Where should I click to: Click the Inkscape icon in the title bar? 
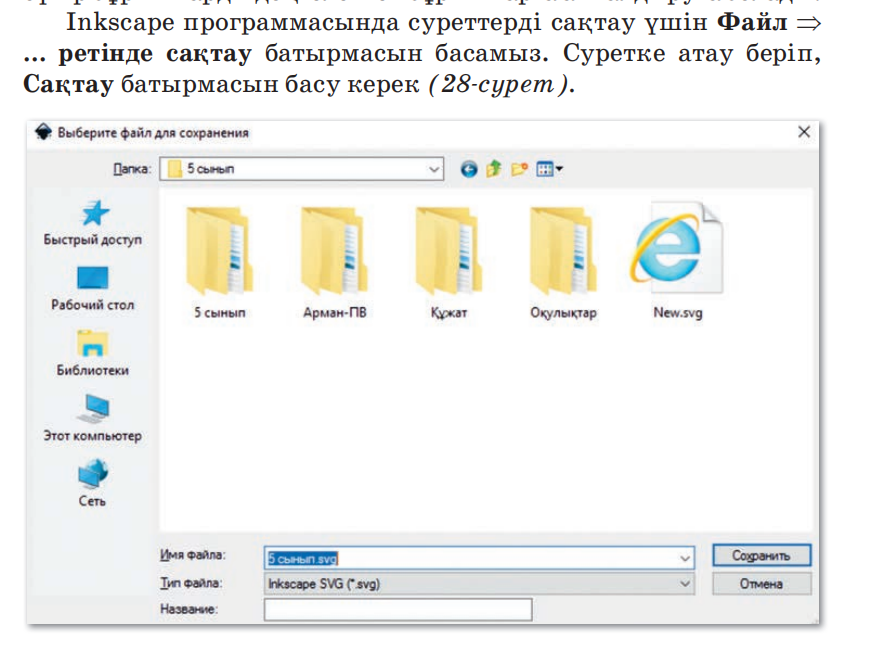(x=43, y=132)
